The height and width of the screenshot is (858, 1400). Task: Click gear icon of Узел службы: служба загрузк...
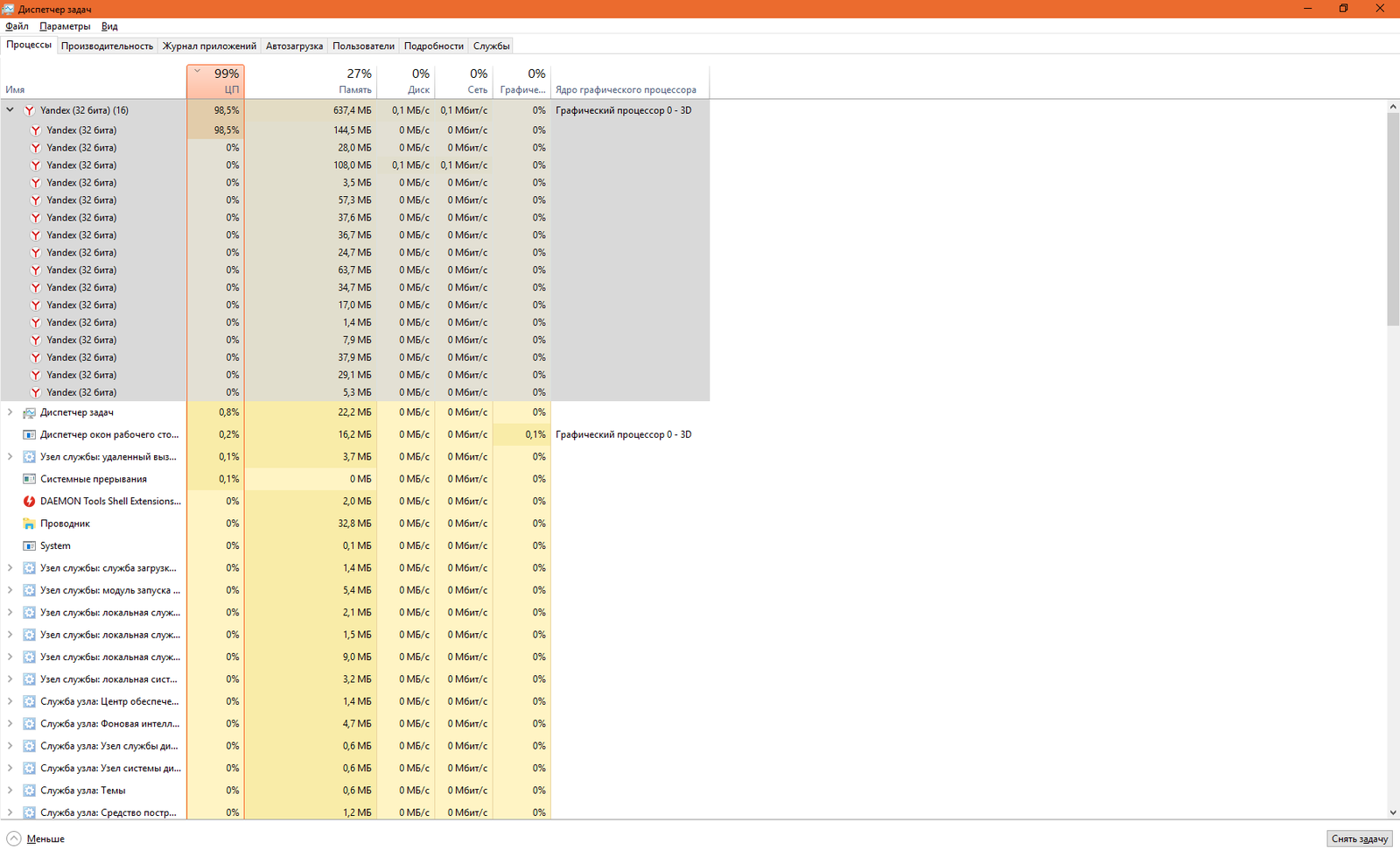(x=29, y=568)
